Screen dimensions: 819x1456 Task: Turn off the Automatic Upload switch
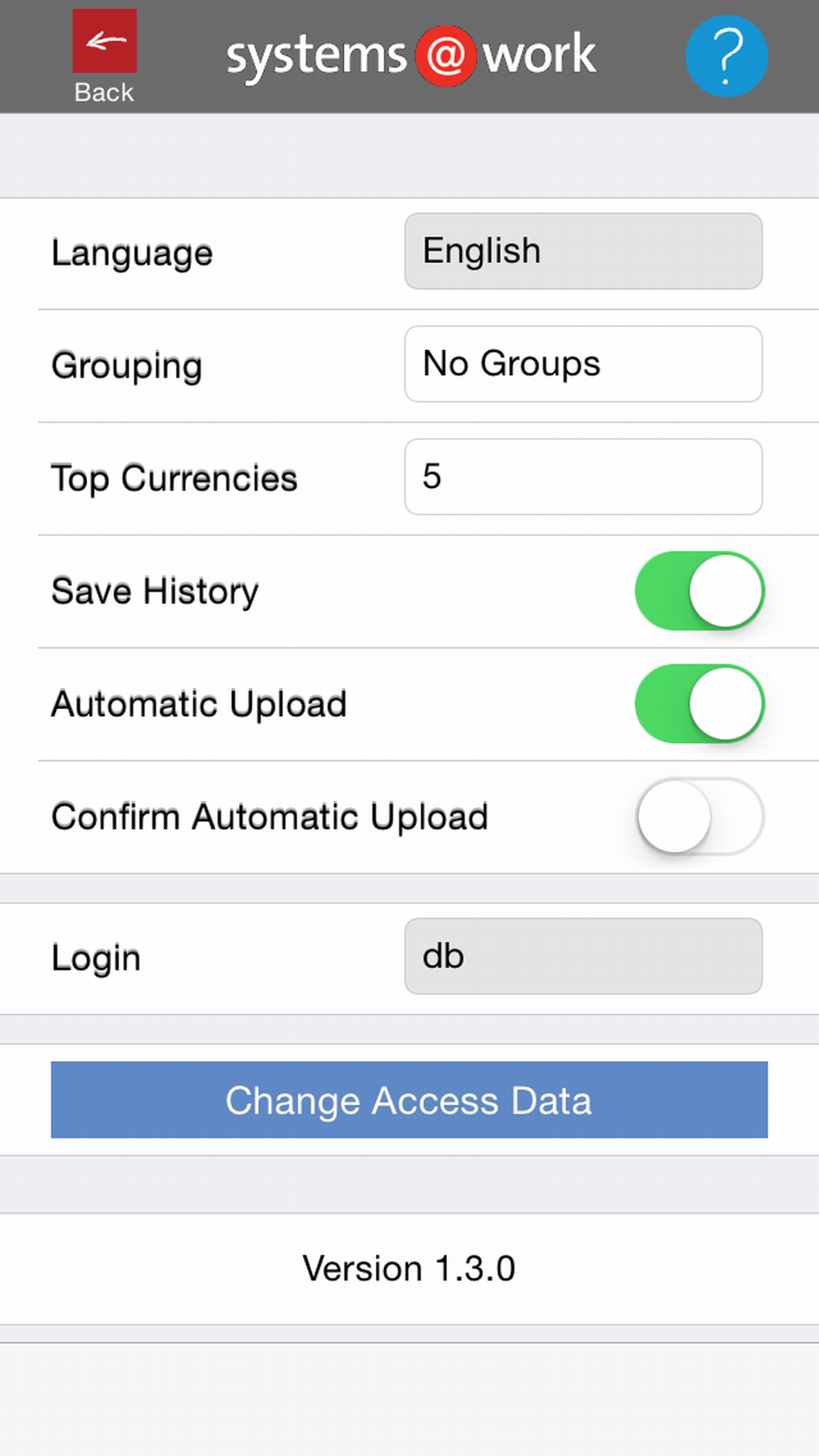[699, 704]
